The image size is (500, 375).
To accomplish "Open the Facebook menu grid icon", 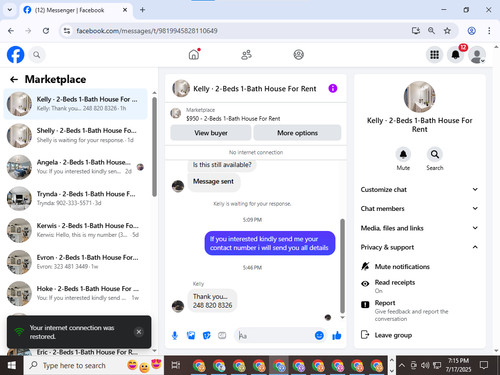I will point(434,55).
